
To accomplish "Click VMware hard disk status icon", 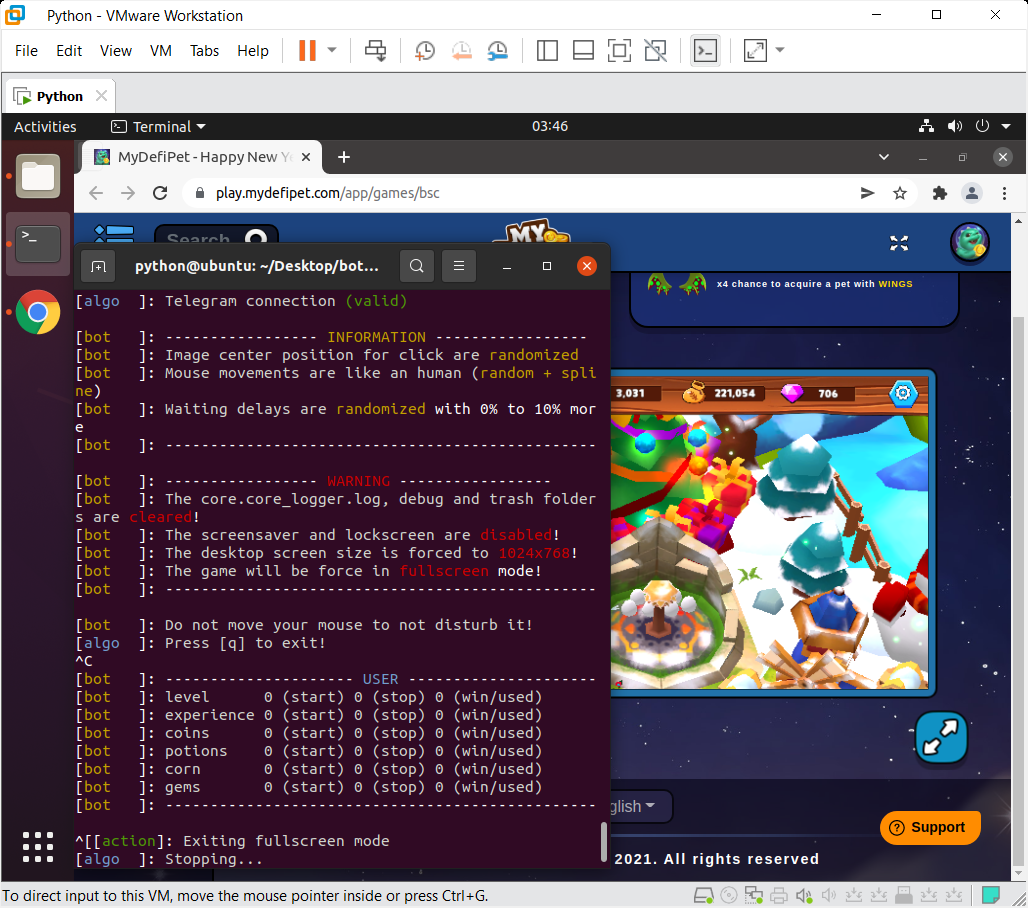I will 703,895.
